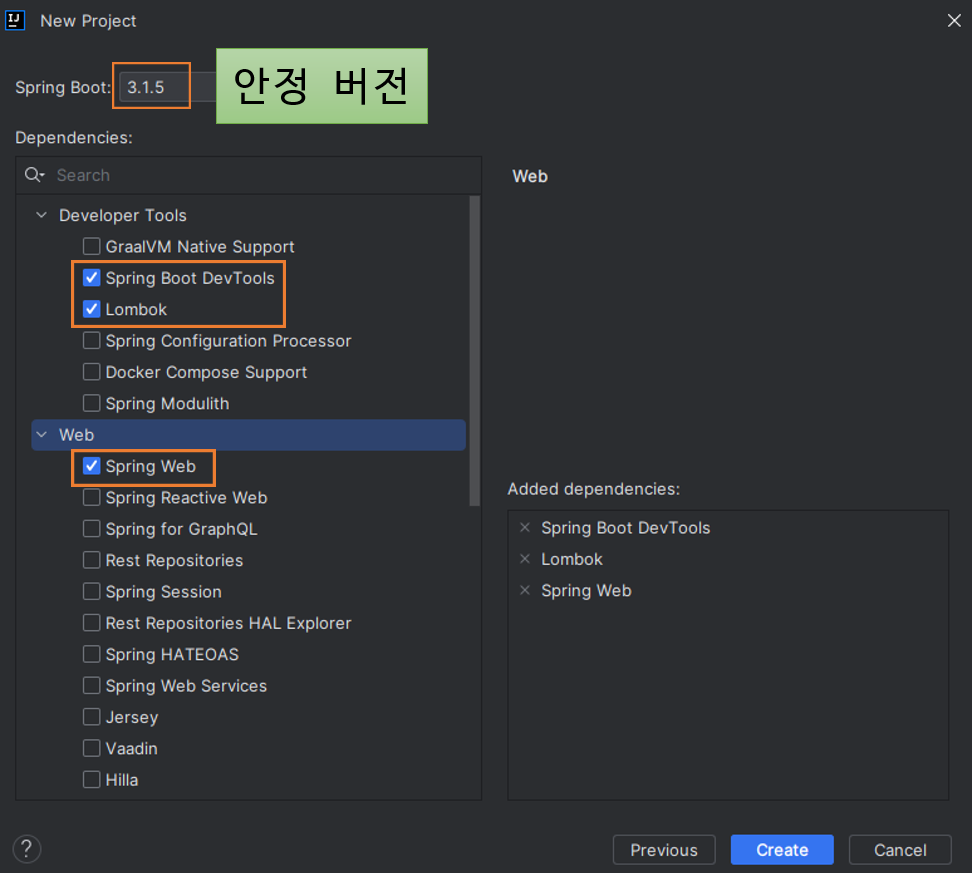Tick the Hilla checkbox
Image resolution: width=972 pixels, height=873 pixels.
pos(92,779)
